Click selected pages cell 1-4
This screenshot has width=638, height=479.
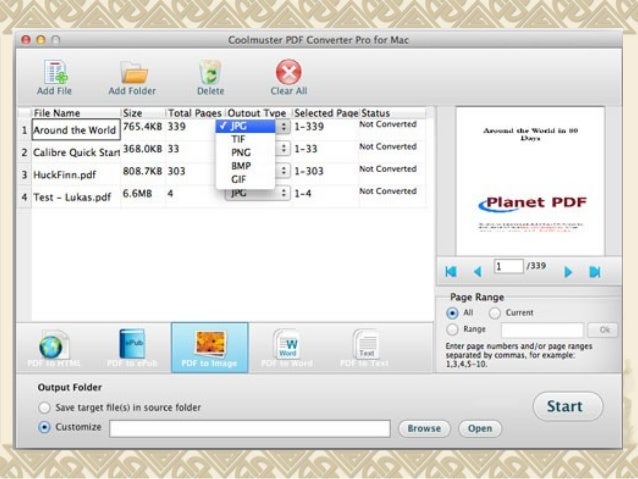(x=303, y=193)
